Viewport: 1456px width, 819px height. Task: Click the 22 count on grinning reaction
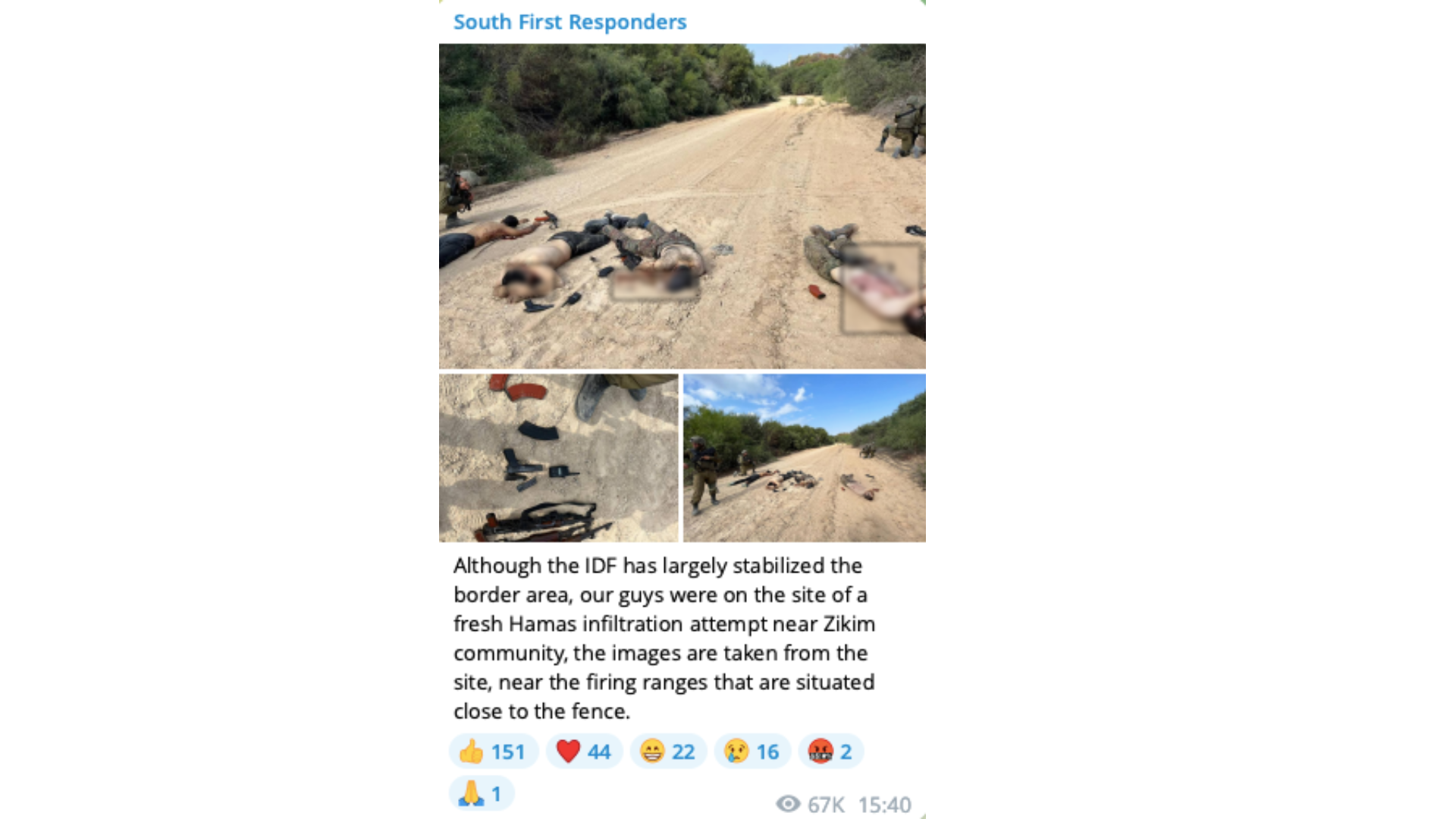pos(683,752)
